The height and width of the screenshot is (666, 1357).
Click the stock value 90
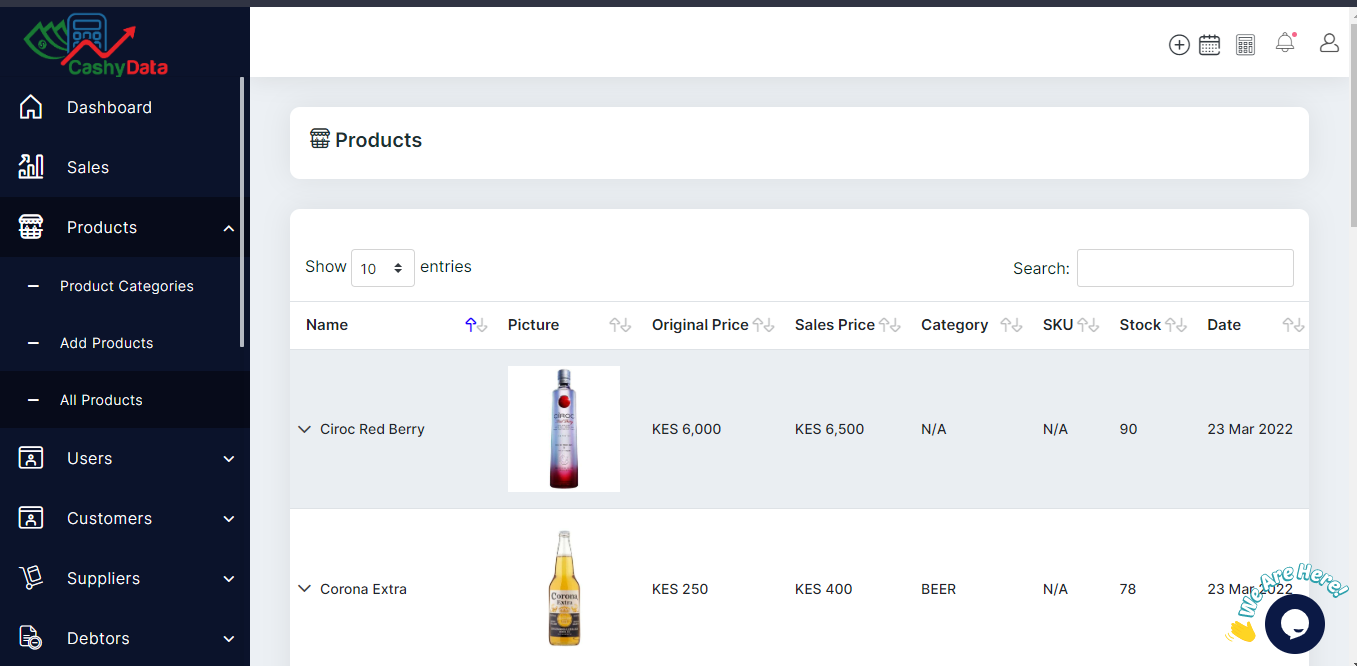(1128, 429)
